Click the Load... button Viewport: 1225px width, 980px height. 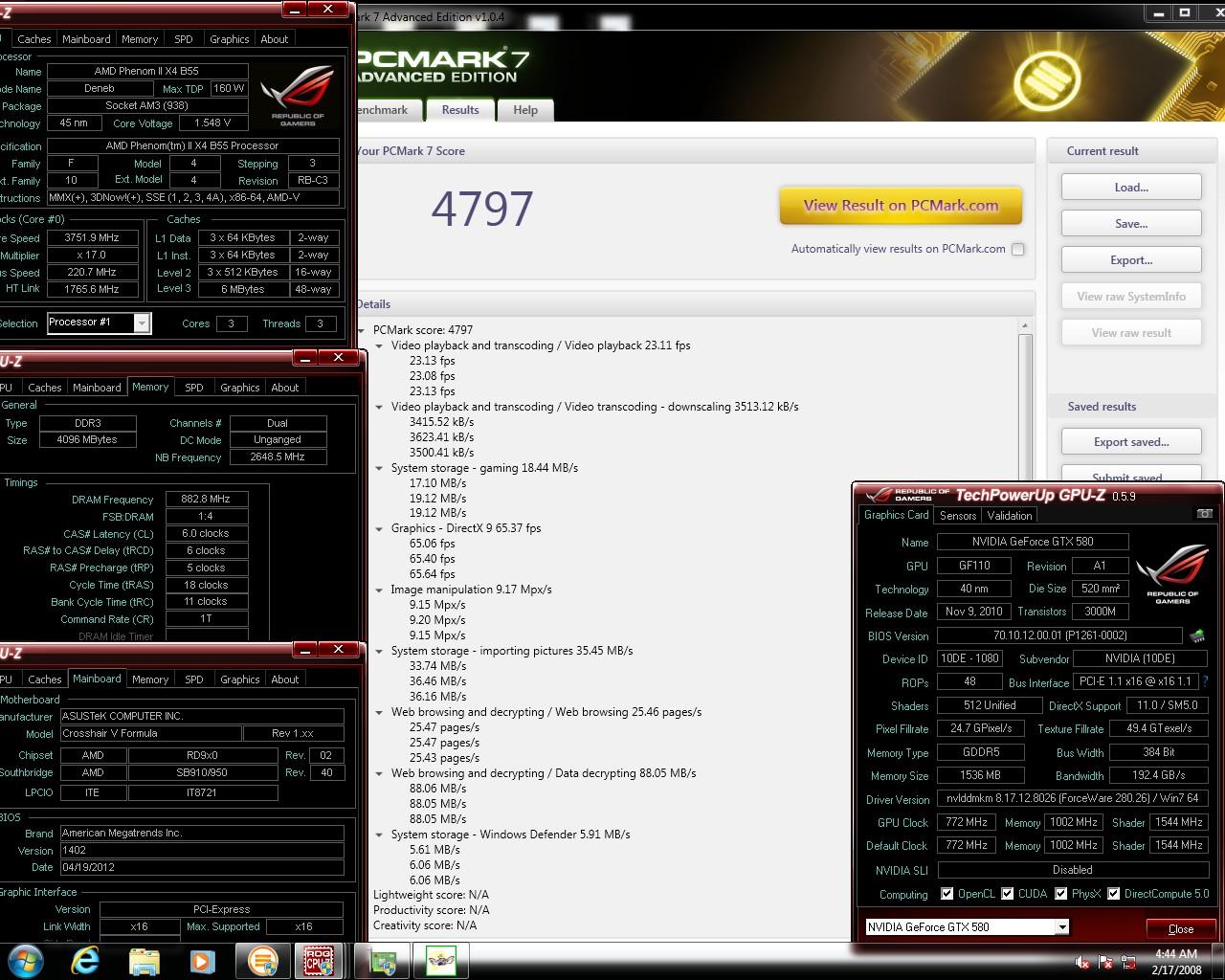pos(1131,188)
